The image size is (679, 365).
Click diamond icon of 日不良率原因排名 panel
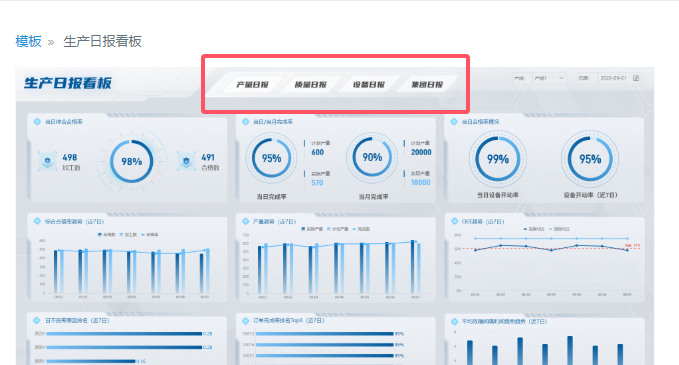coord(37,320)
